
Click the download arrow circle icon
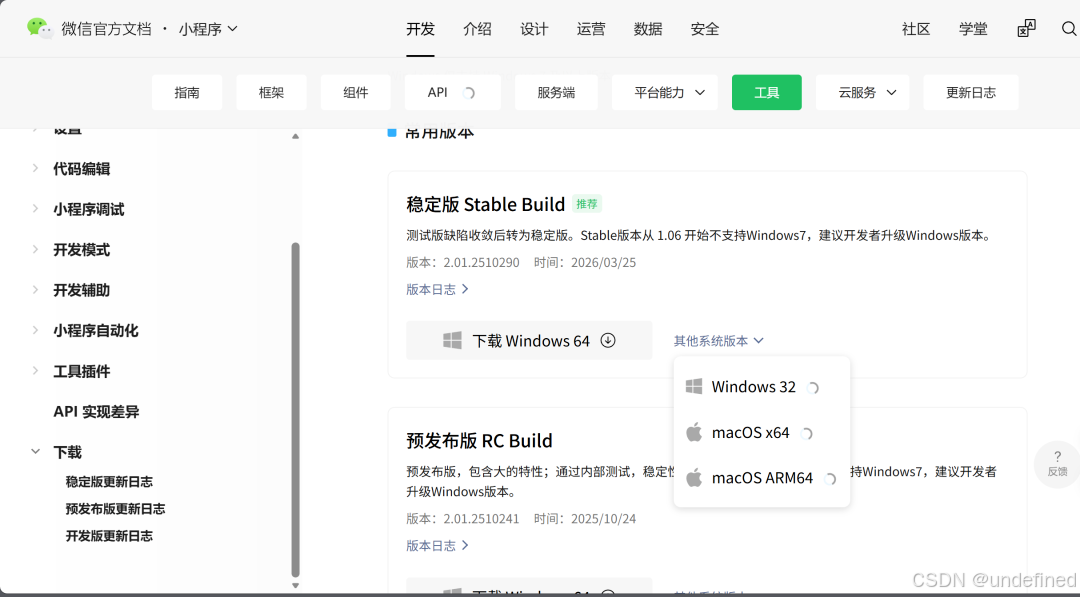pyautogui.click(x=608, y=340)
